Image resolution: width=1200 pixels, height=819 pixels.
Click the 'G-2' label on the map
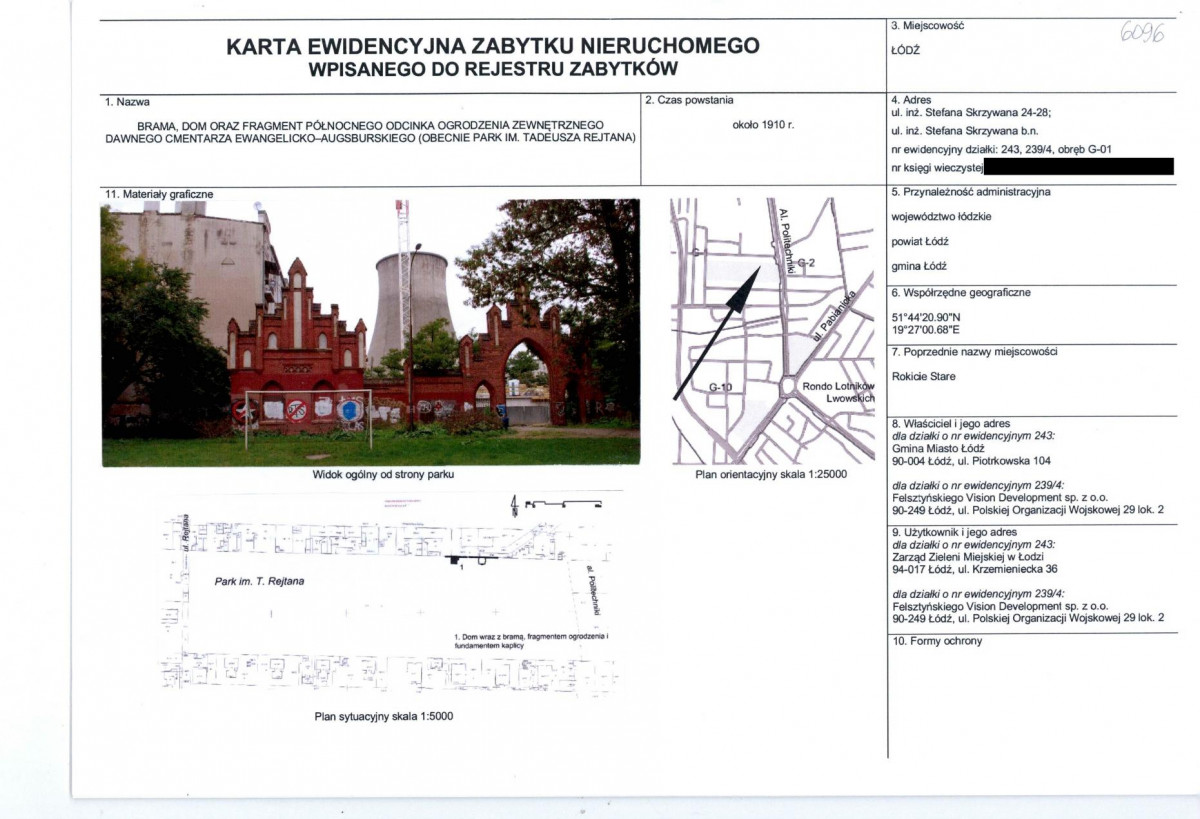tap(807, 261)
